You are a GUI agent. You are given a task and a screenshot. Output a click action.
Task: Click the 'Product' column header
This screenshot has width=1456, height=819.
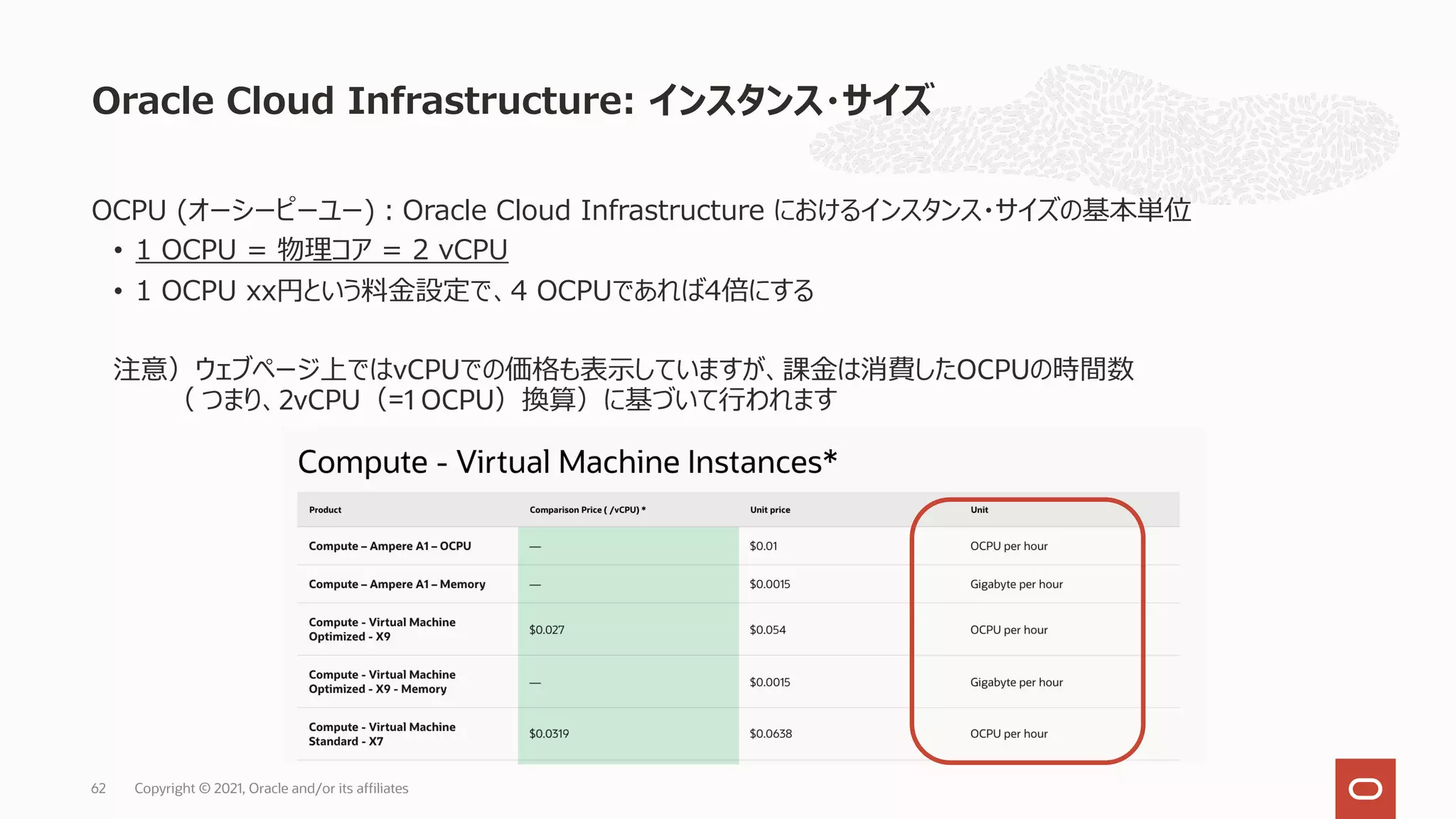325,510
